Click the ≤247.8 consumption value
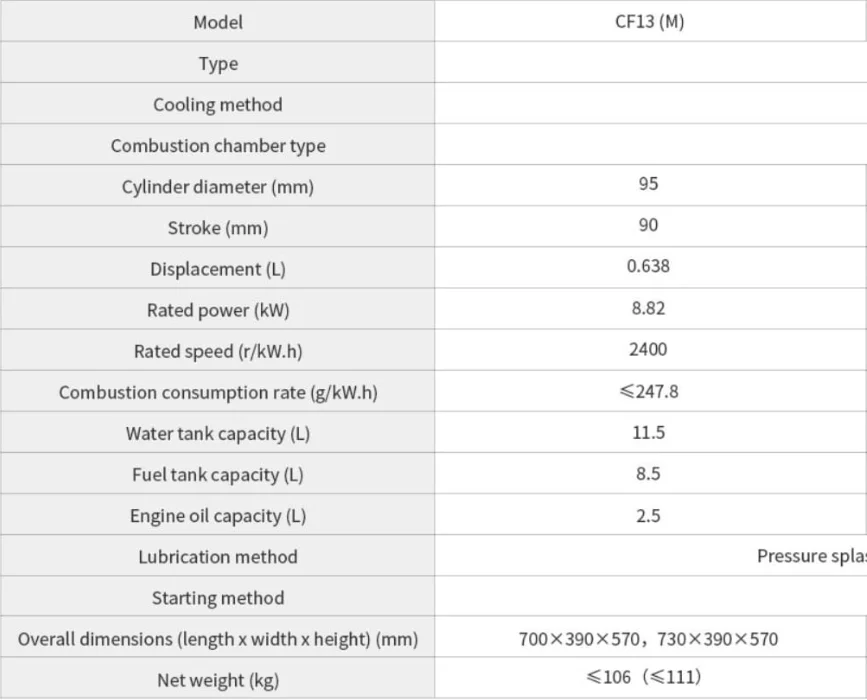The width and height of the screenshot is (867, 700). coord(649,391)
